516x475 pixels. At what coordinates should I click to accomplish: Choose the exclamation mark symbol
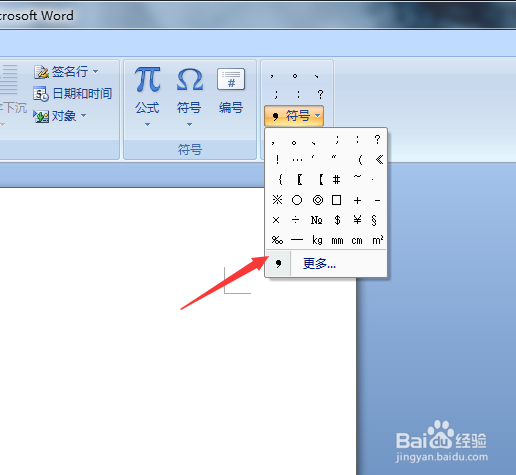point(277,160)
